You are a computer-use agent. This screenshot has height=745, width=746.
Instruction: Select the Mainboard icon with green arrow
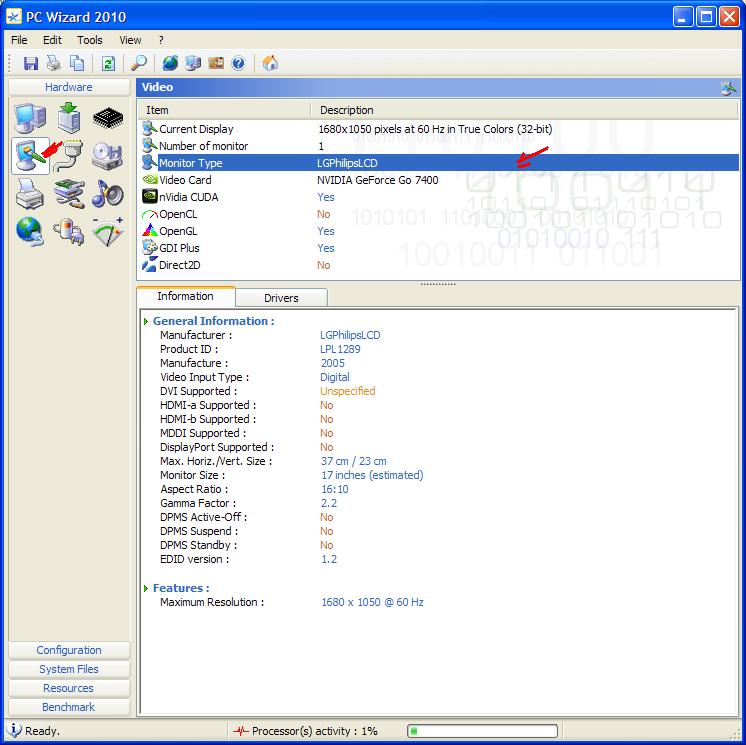pos(69,118)
